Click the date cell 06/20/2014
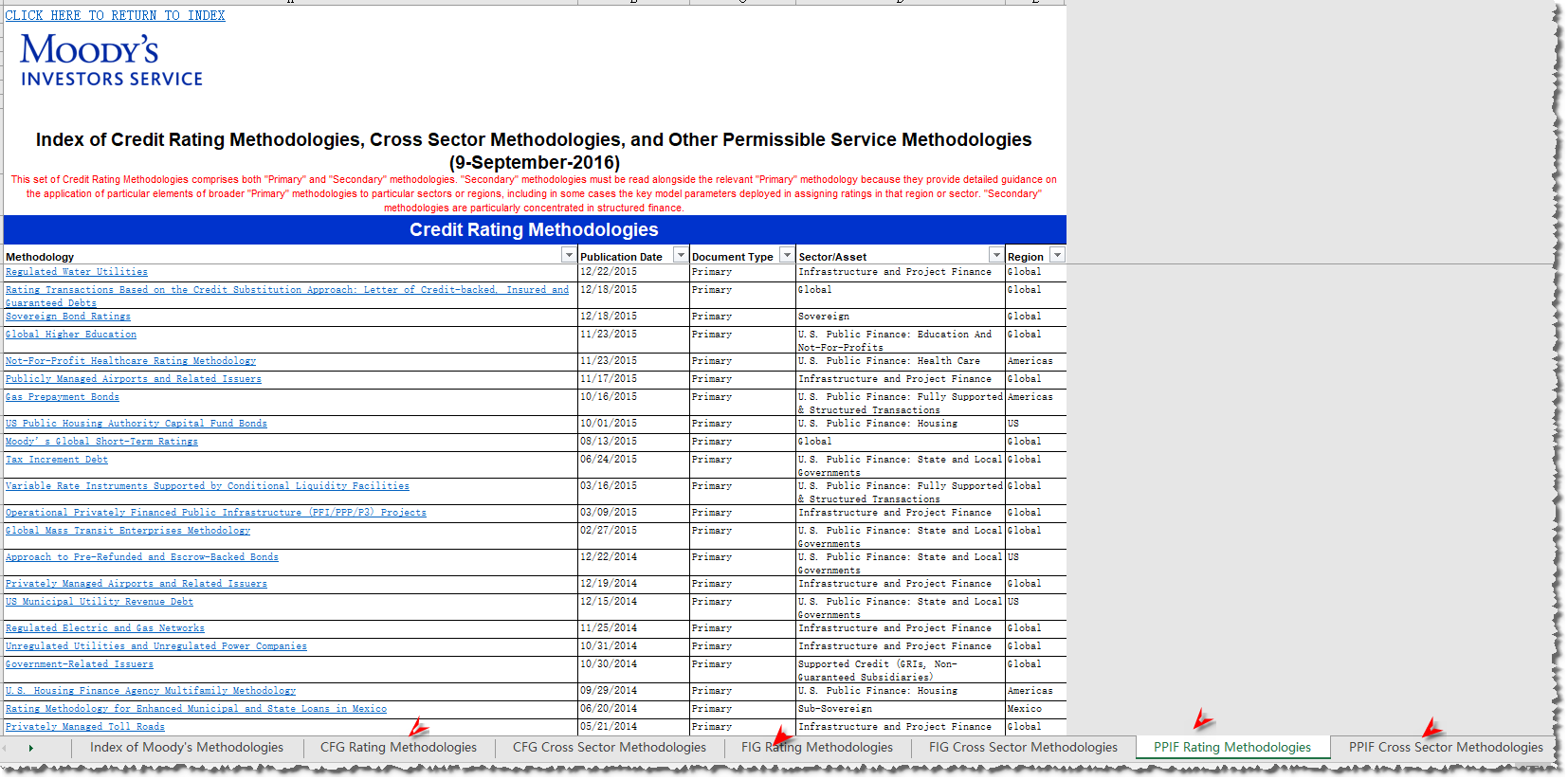 pyautogui.click(x=633, y=710)
